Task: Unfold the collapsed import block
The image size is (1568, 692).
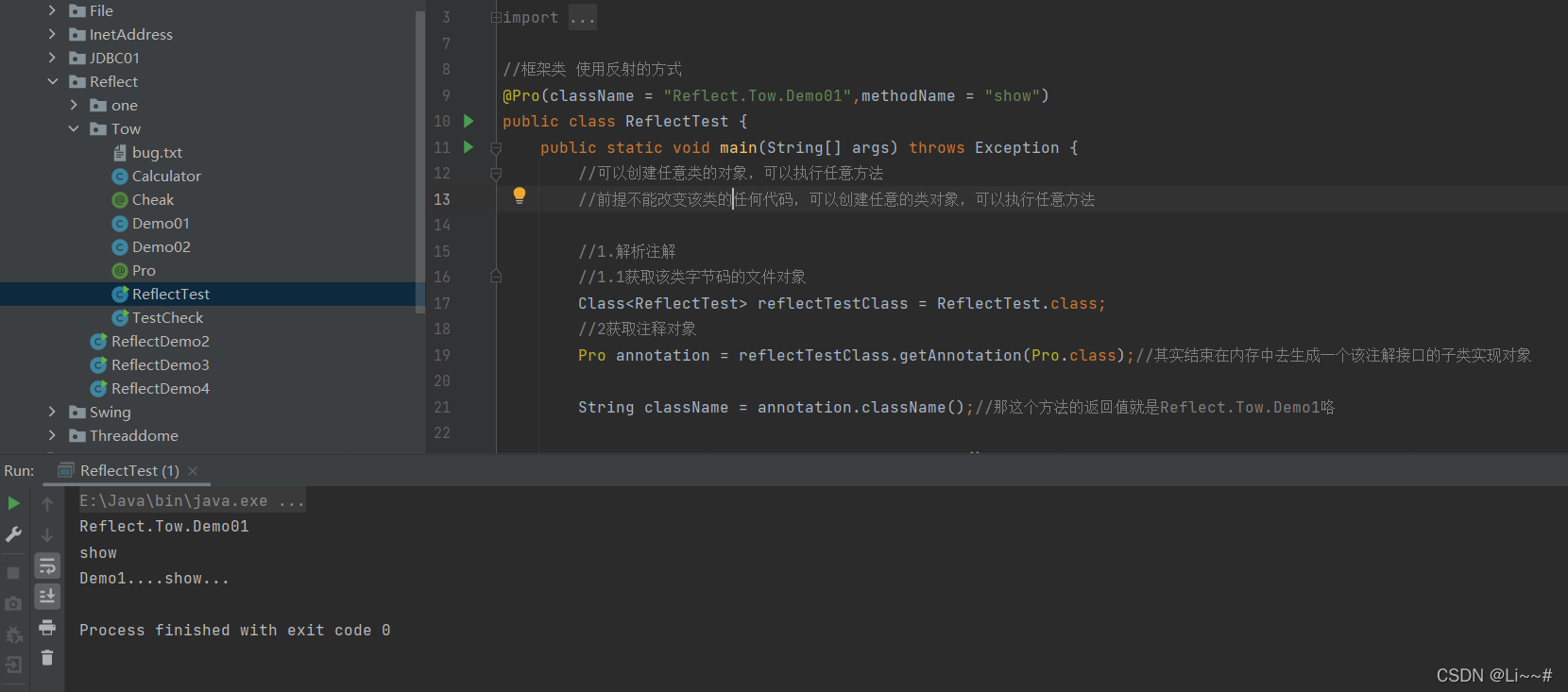Action: [496, 17]
